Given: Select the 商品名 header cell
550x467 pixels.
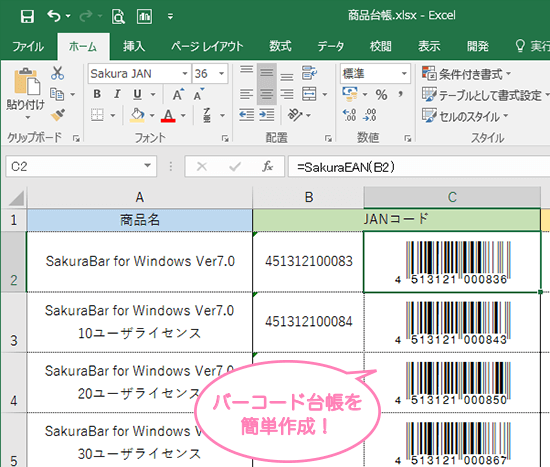Looking at the screenshot, I should [140, 220].
